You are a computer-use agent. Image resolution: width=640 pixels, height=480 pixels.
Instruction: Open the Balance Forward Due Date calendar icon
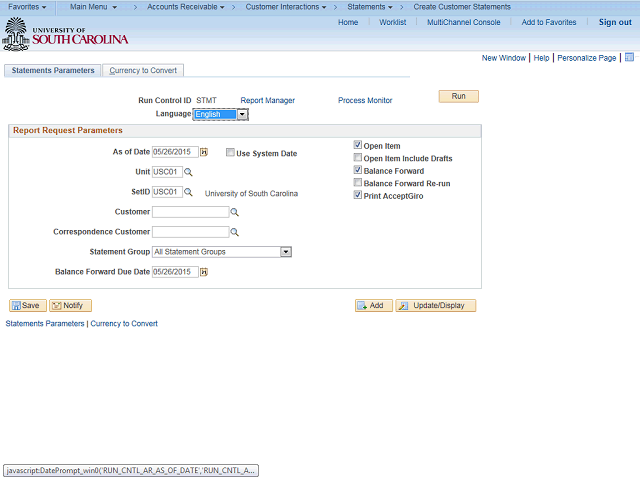click(204, 272)
